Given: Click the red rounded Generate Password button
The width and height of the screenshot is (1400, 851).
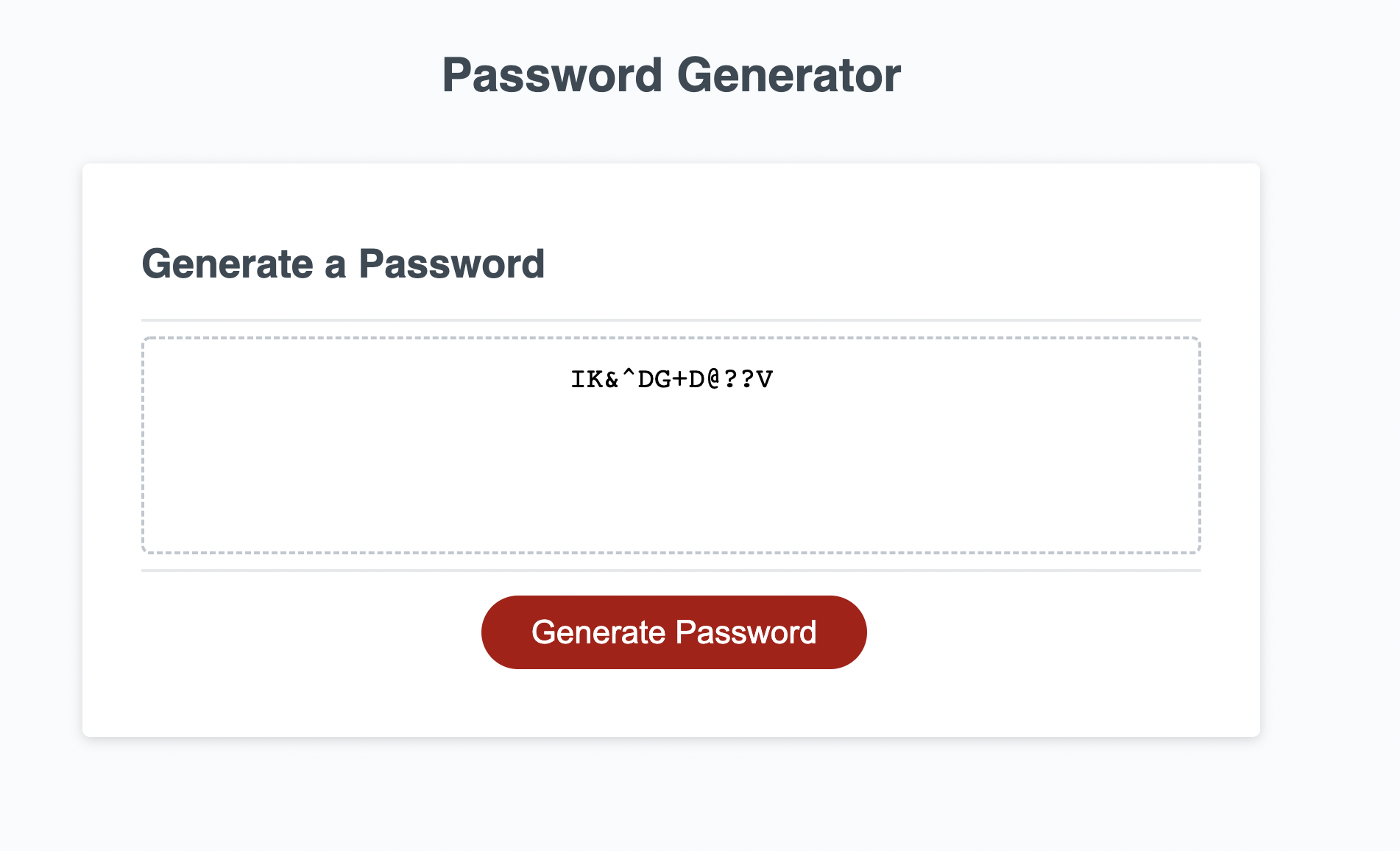Looking at the screenshot, I should 674,632.
